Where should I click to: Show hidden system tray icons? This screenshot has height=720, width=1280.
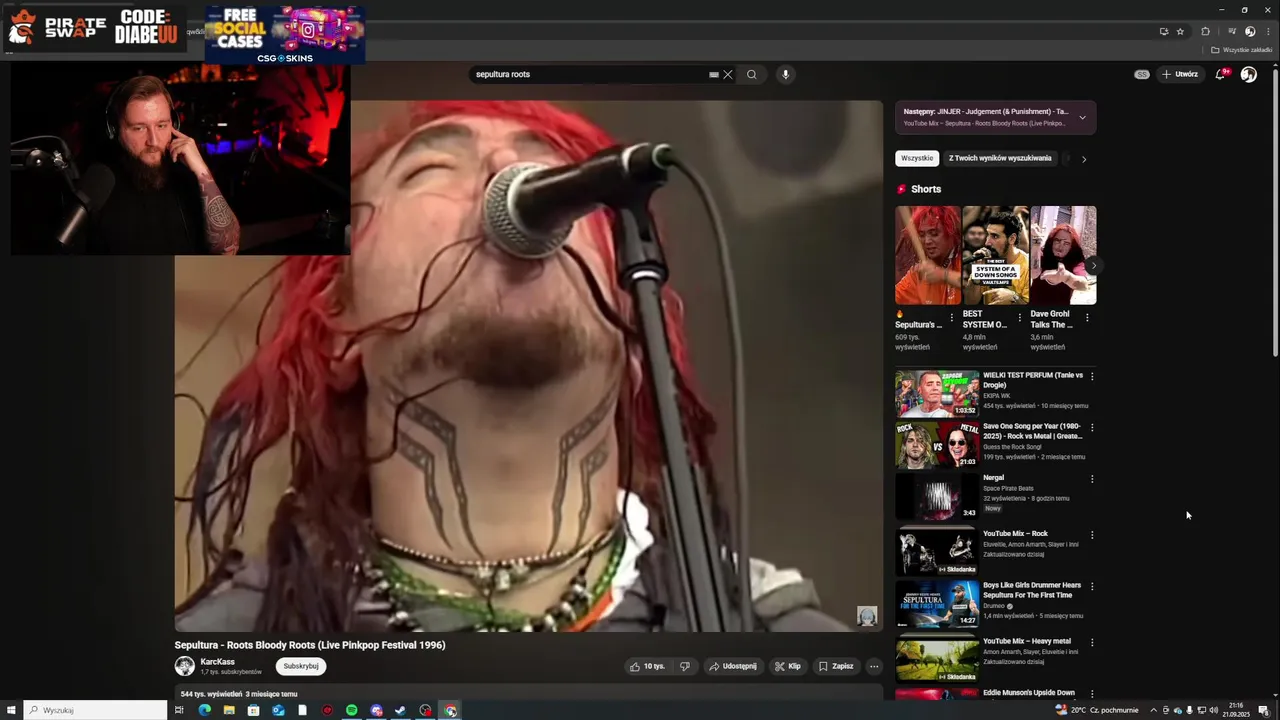pyautogui.click(x=1153, y=710)
